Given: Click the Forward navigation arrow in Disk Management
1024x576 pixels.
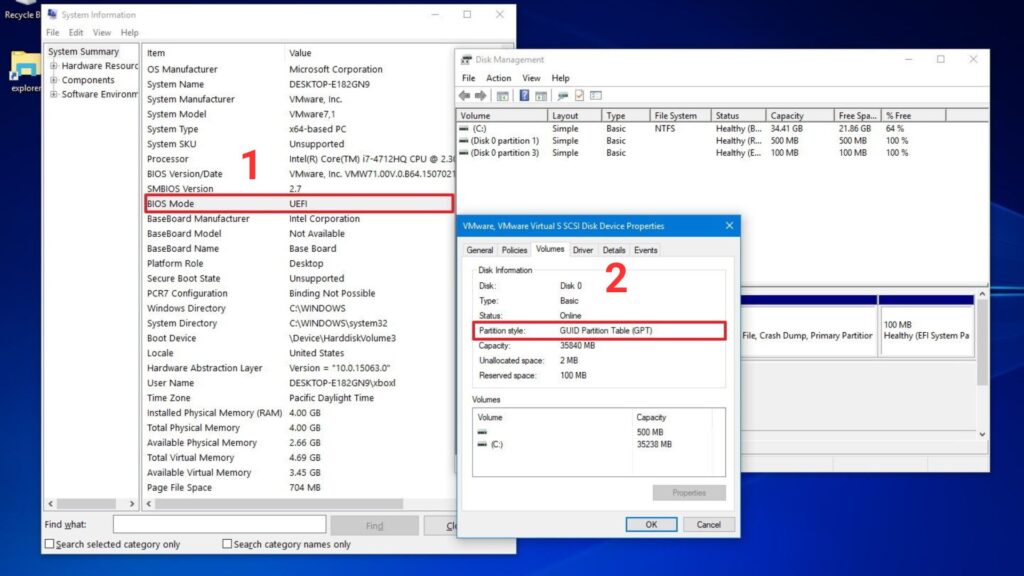Looking at the screenshot, I should pos(481,95).
